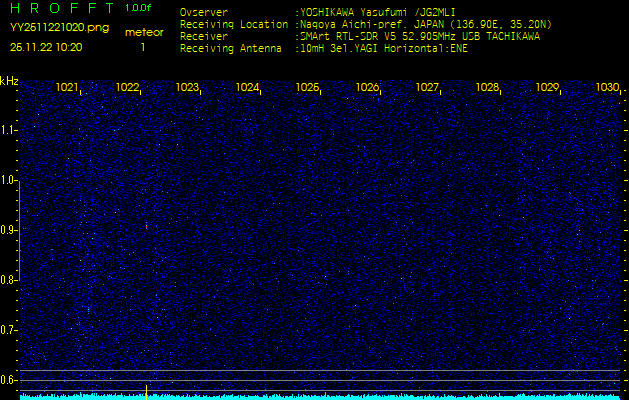The image size is (629, 400).
Task: Select the 1027 time marker
Action: pyautogui.click(x=427, y=88)
